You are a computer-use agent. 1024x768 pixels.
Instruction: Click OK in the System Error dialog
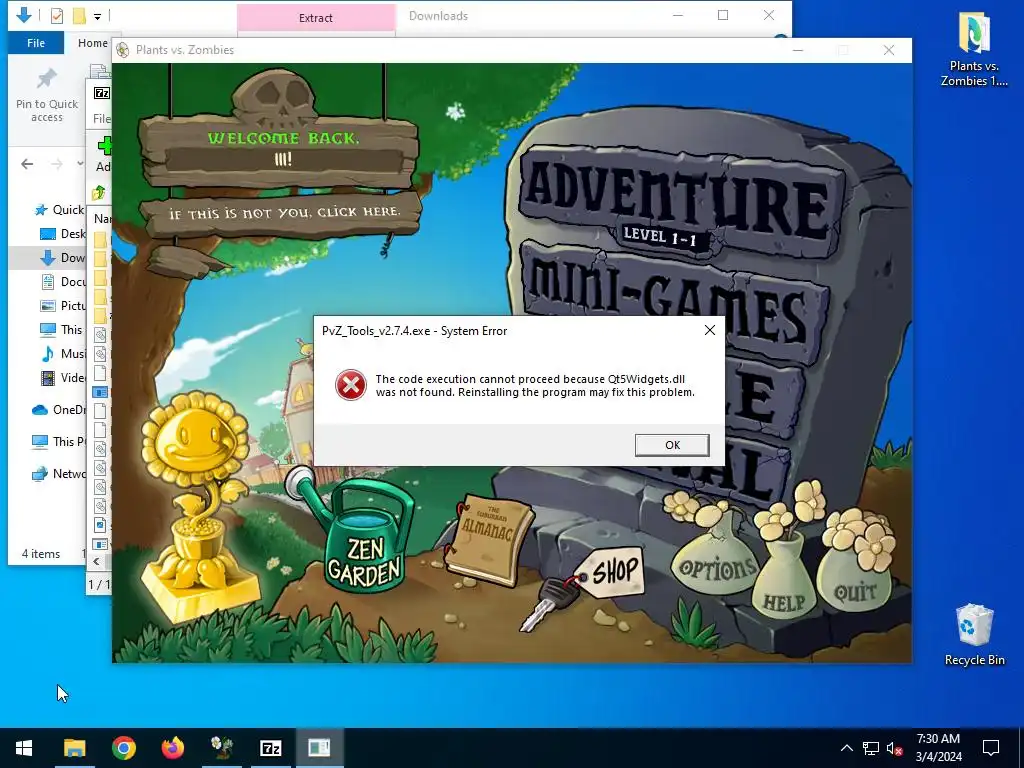coord(672,445)
